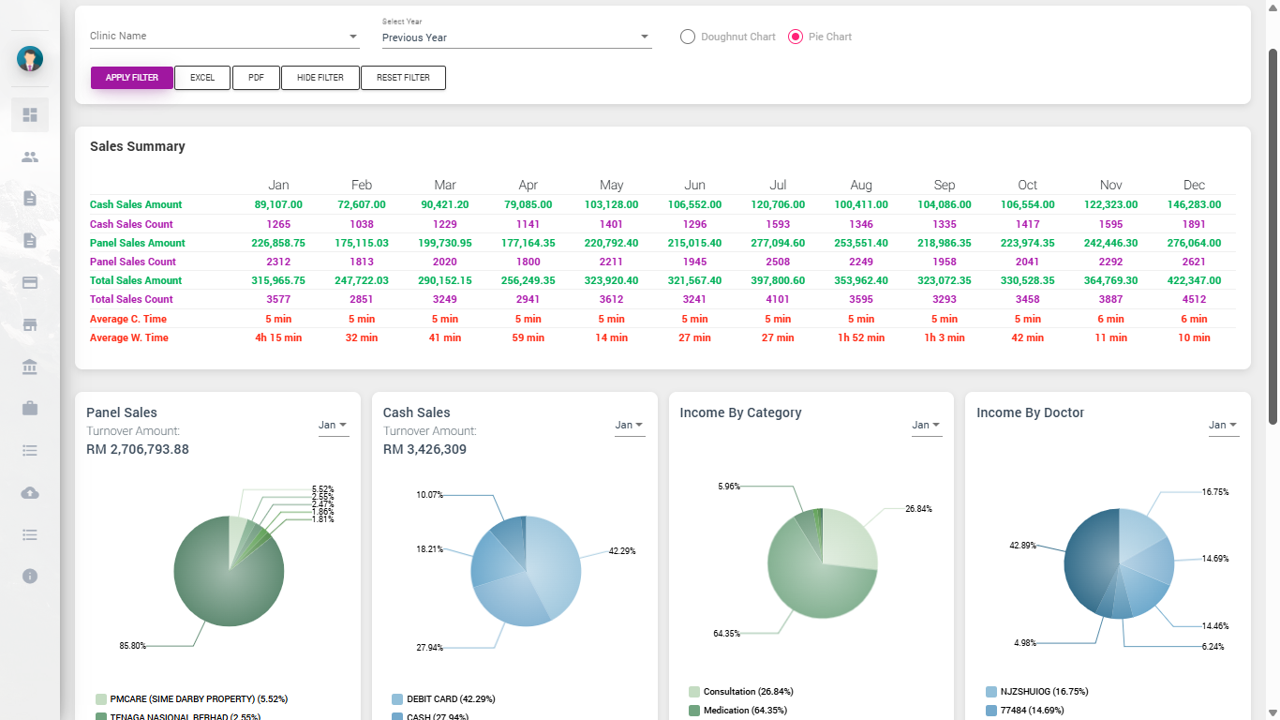Select the bank building icon in sidebar

click(x=30, y=367)
